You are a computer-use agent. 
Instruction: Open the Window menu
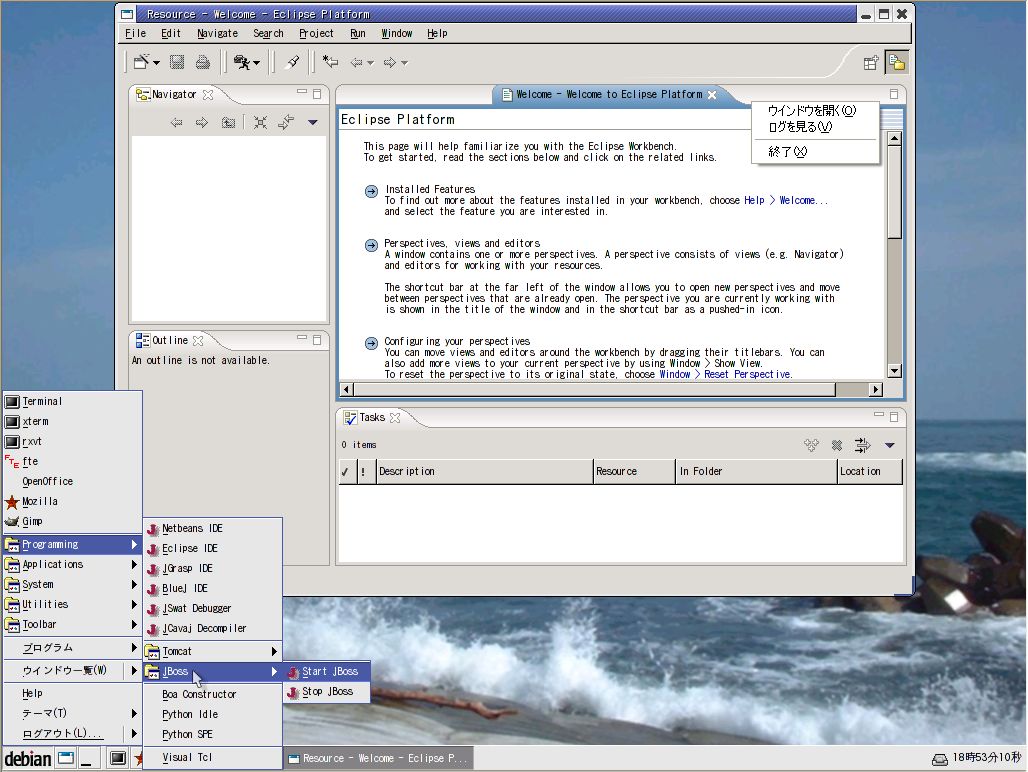(x=397, y=33)
